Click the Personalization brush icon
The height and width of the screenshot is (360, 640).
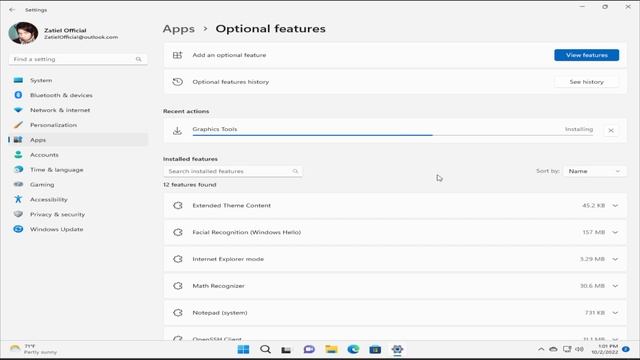click(x=18, y=125)
